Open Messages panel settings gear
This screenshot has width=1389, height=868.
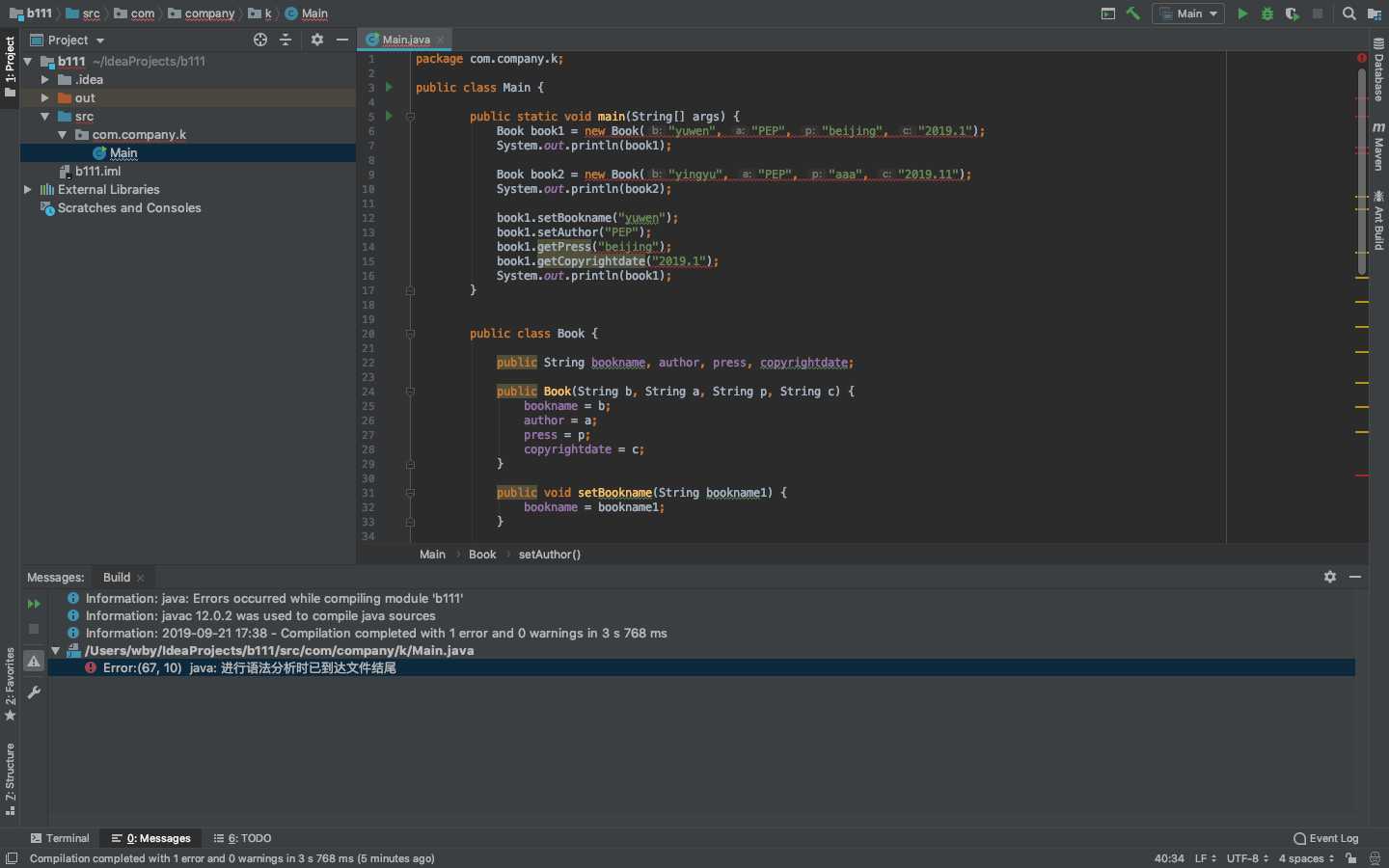tap(1330, 577)
